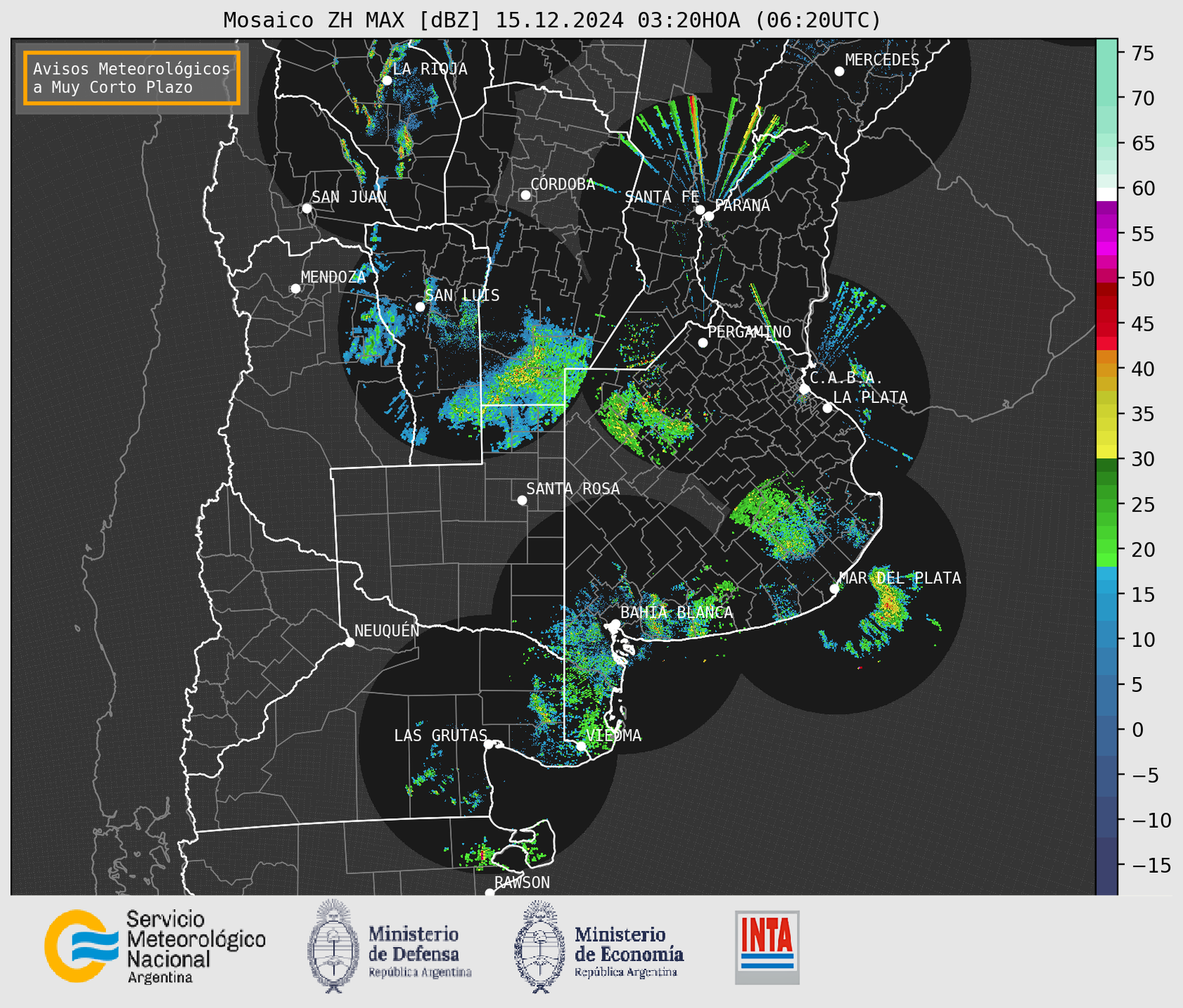Click the magenta 55 dBZ color band
Image resolution: width=1183 pixels, height=1008 pixels.
1107,234
